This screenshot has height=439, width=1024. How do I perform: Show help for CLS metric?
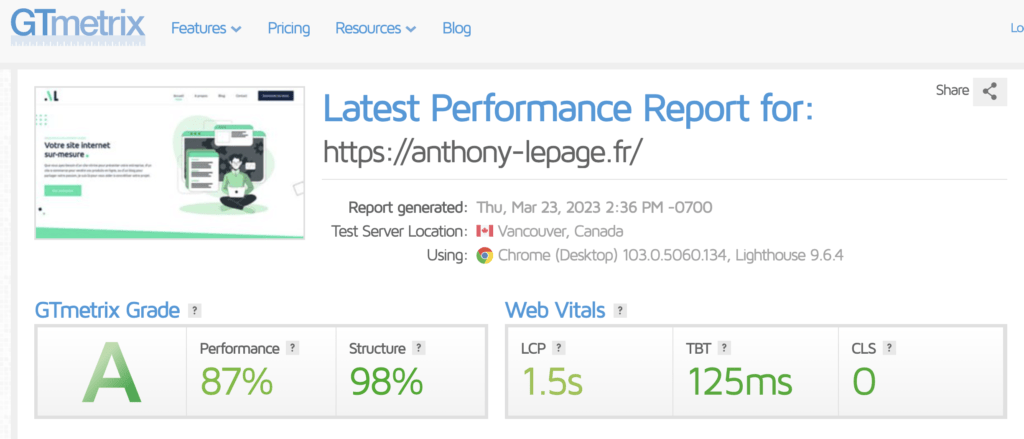(889, 348)
